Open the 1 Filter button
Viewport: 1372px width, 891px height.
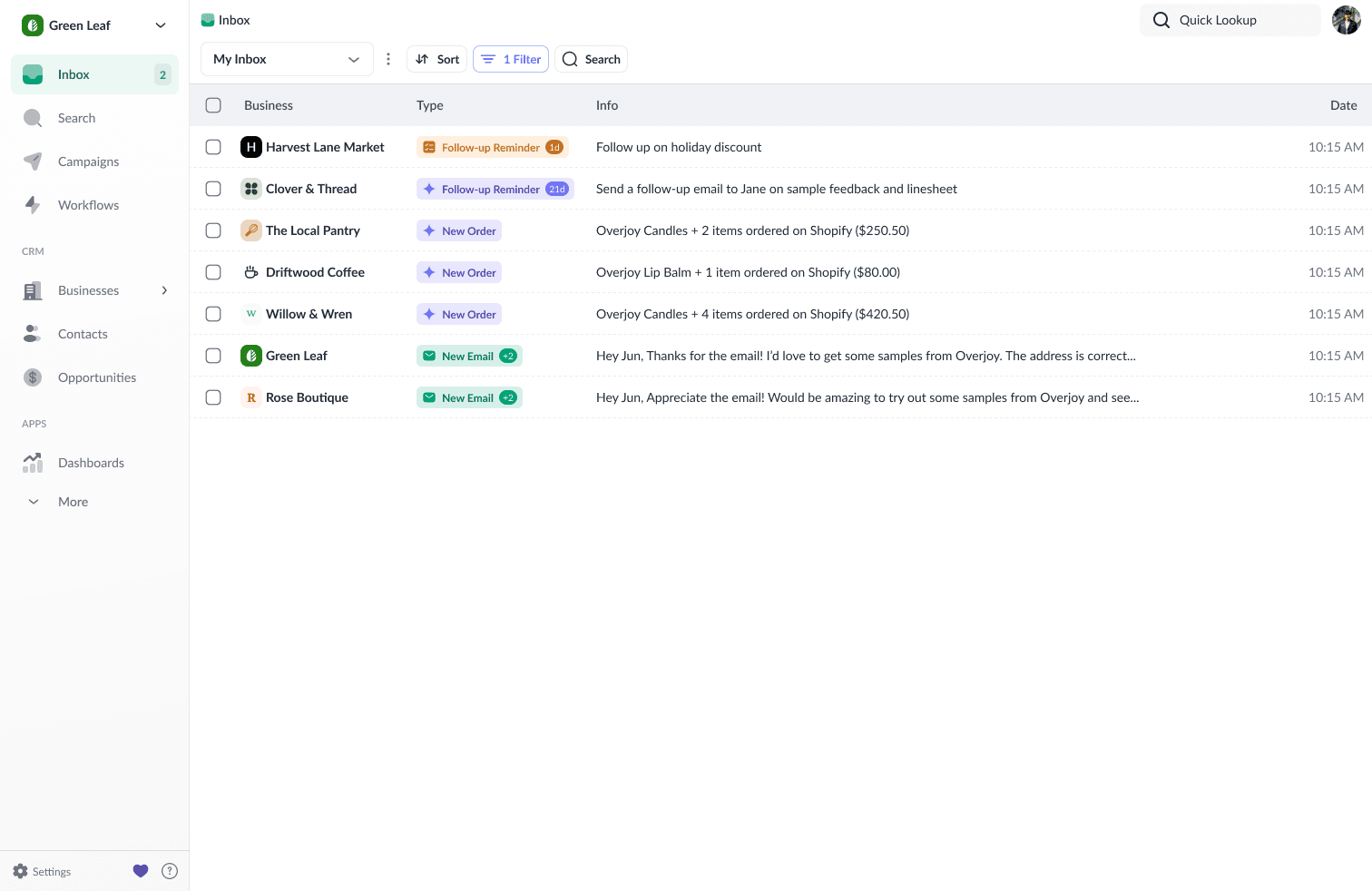pos(511,59)
